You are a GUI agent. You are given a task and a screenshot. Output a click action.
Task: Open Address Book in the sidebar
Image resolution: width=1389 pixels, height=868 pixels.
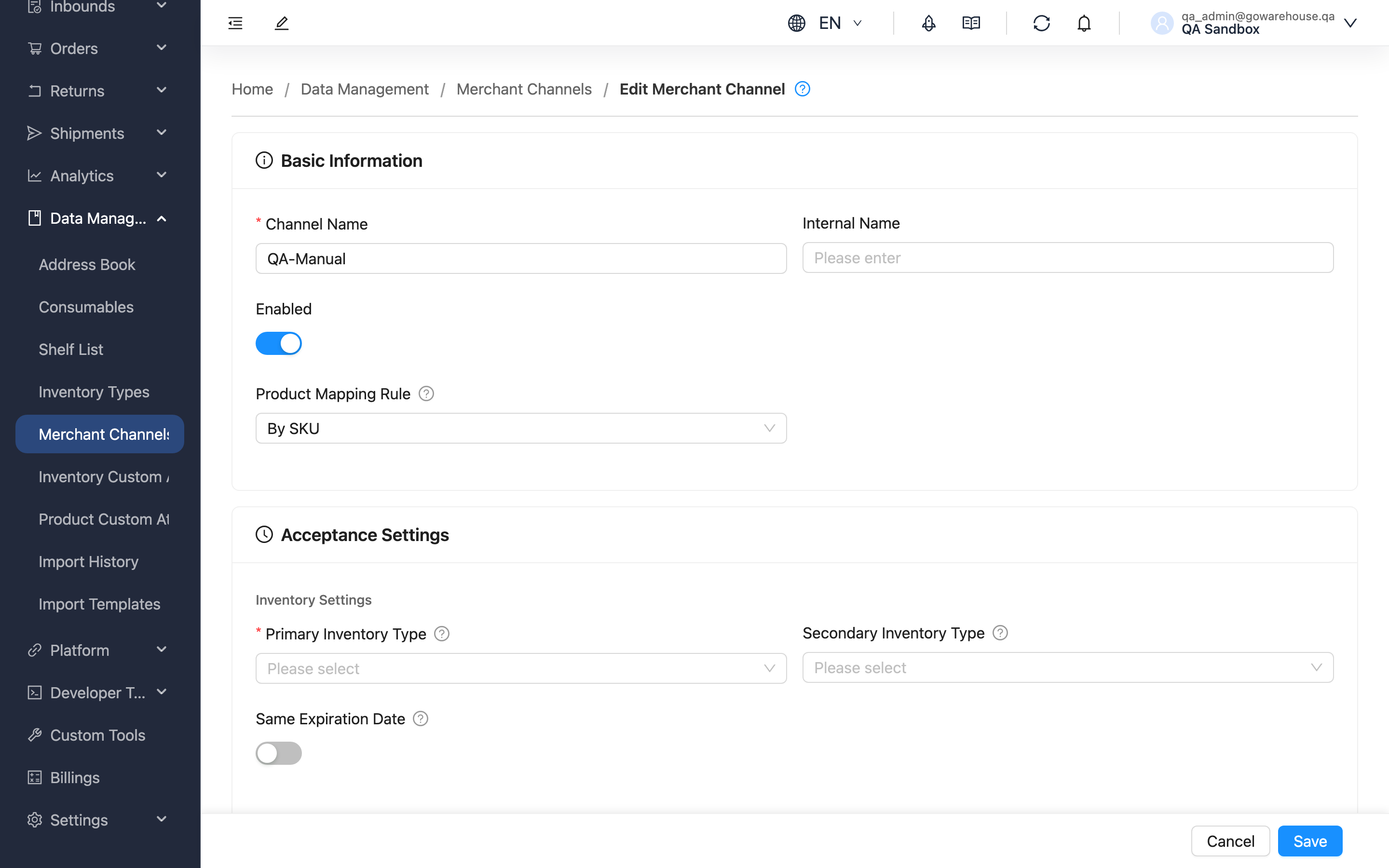coord(100,265)
